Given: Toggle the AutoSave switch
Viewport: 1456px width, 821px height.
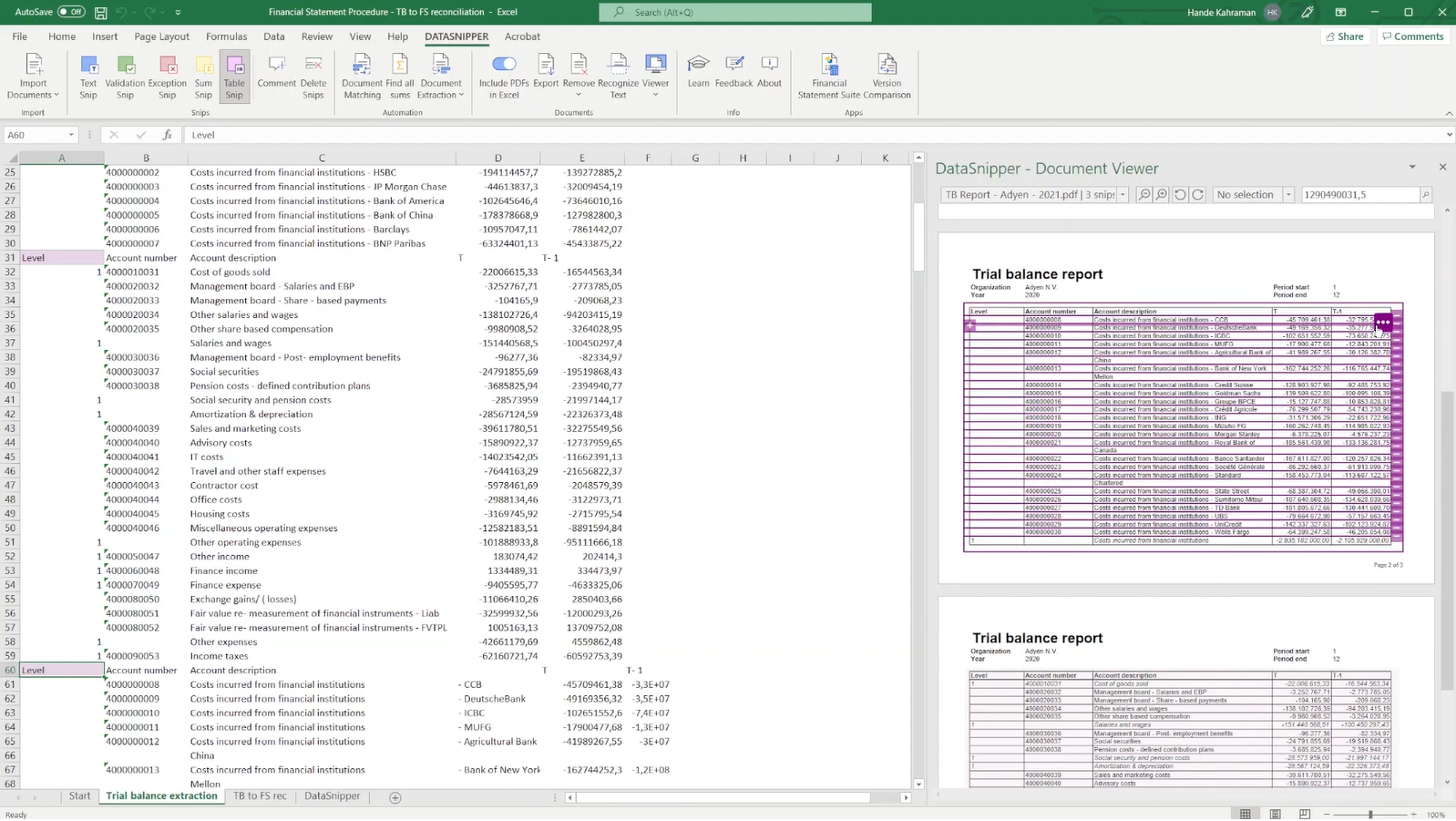Looking at the screenshot, I should pos(70,12).
